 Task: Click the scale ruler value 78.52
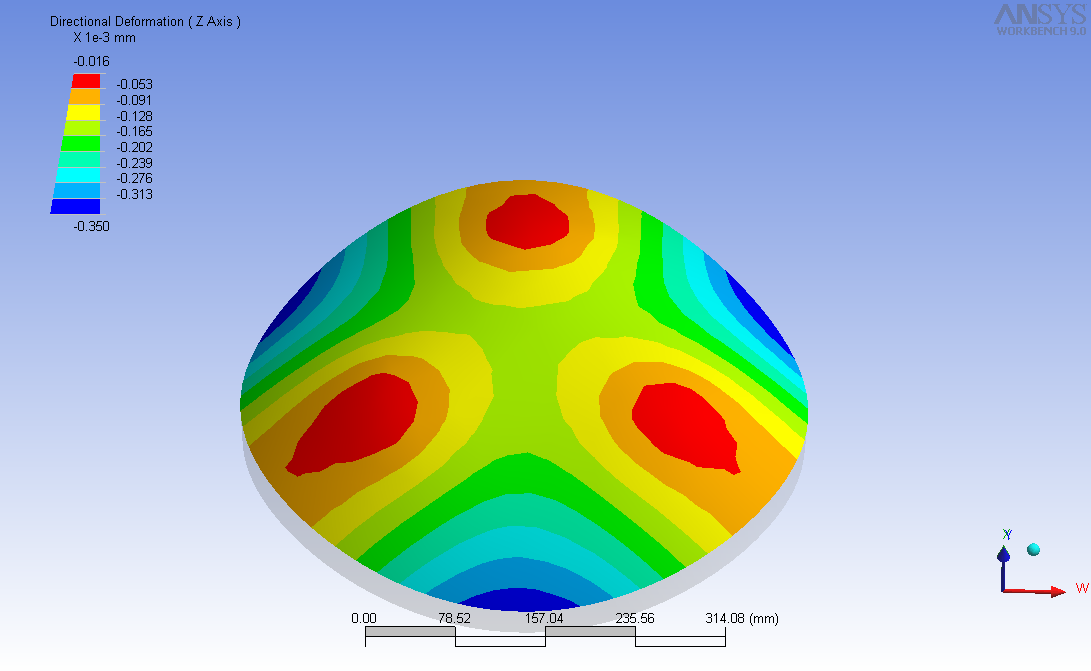454,618
